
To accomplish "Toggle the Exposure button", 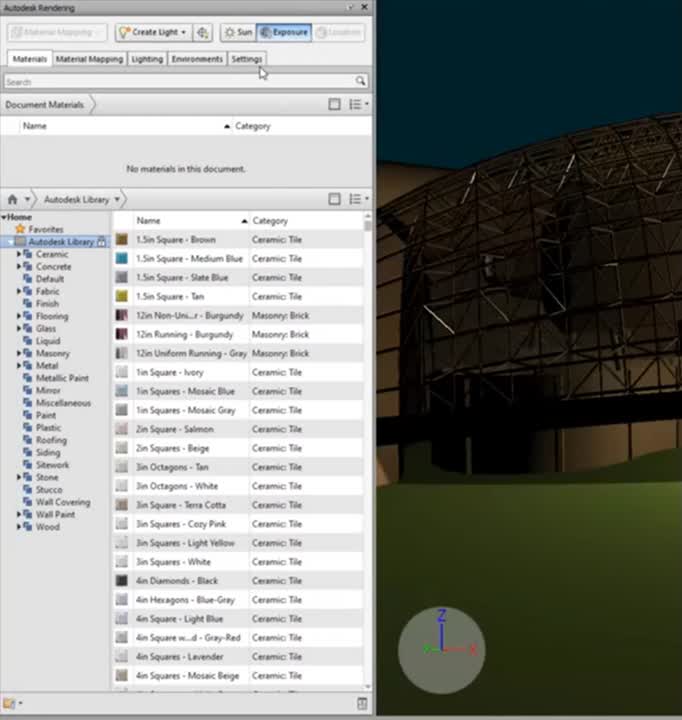I will 284,32.
